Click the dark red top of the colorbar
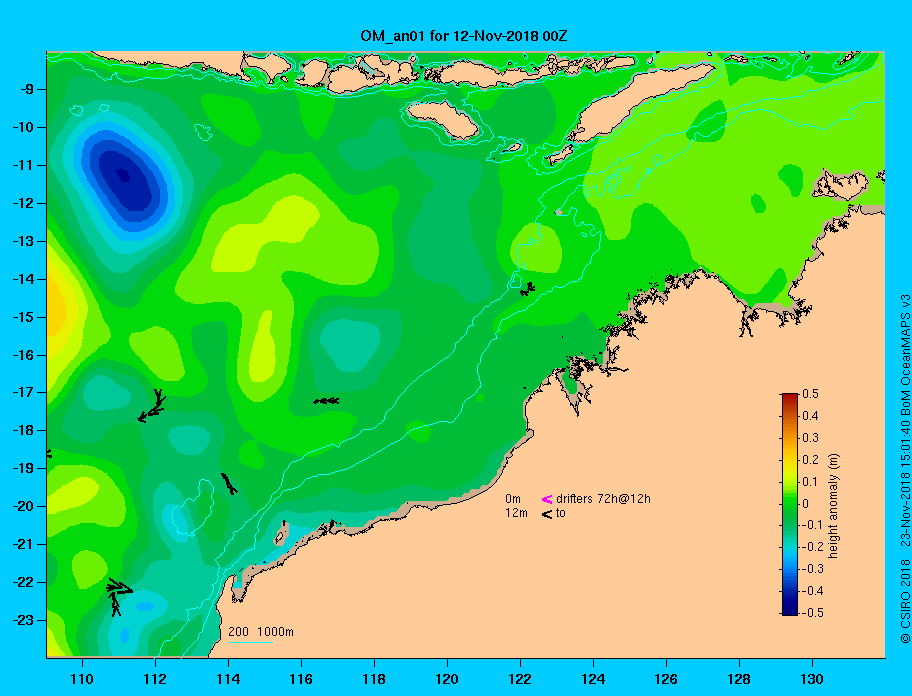The width and height of the screenshot is (912, 696). [790, 397]
